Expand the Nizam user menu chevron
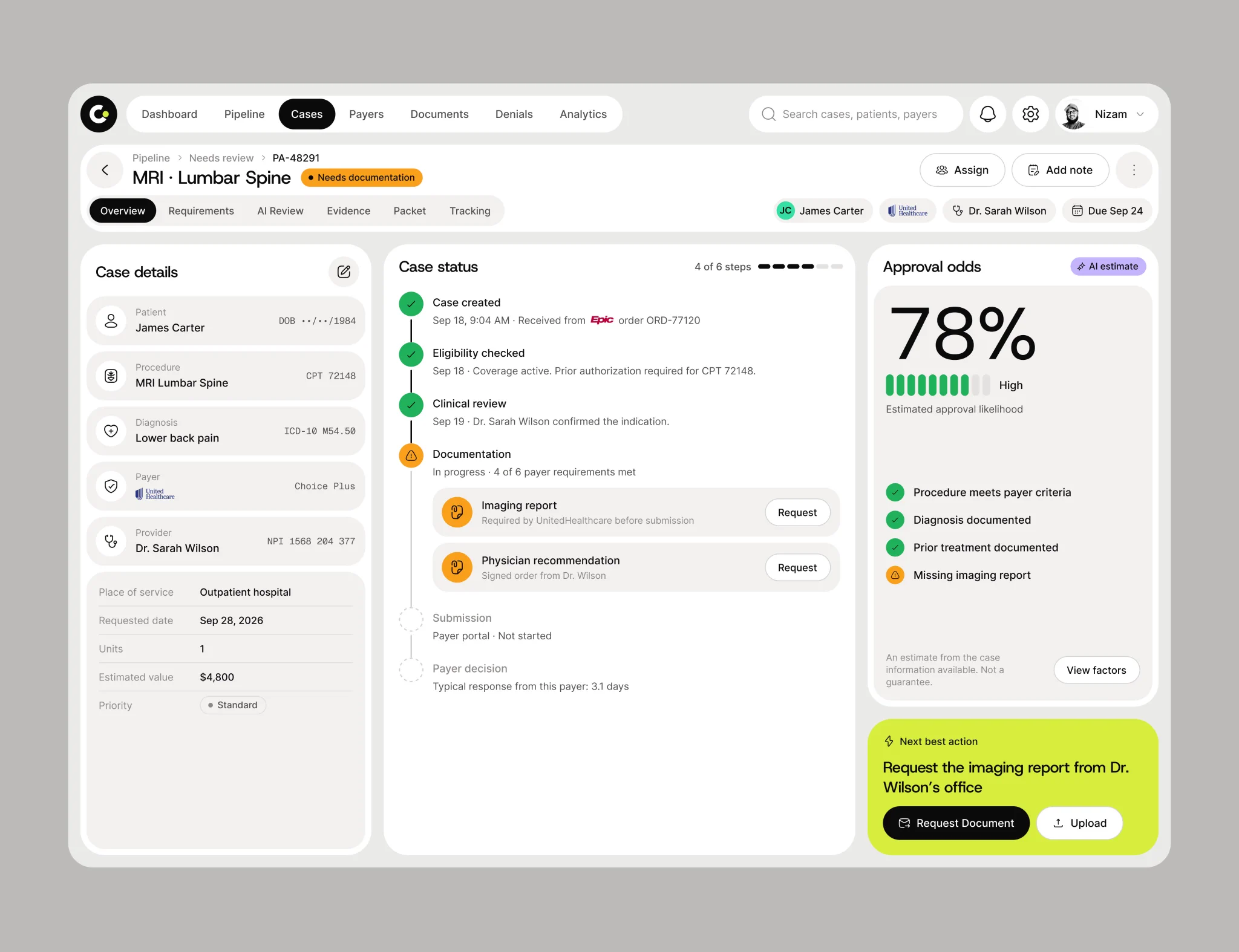The image size is (1239, 952). [x=1140, y=114]
